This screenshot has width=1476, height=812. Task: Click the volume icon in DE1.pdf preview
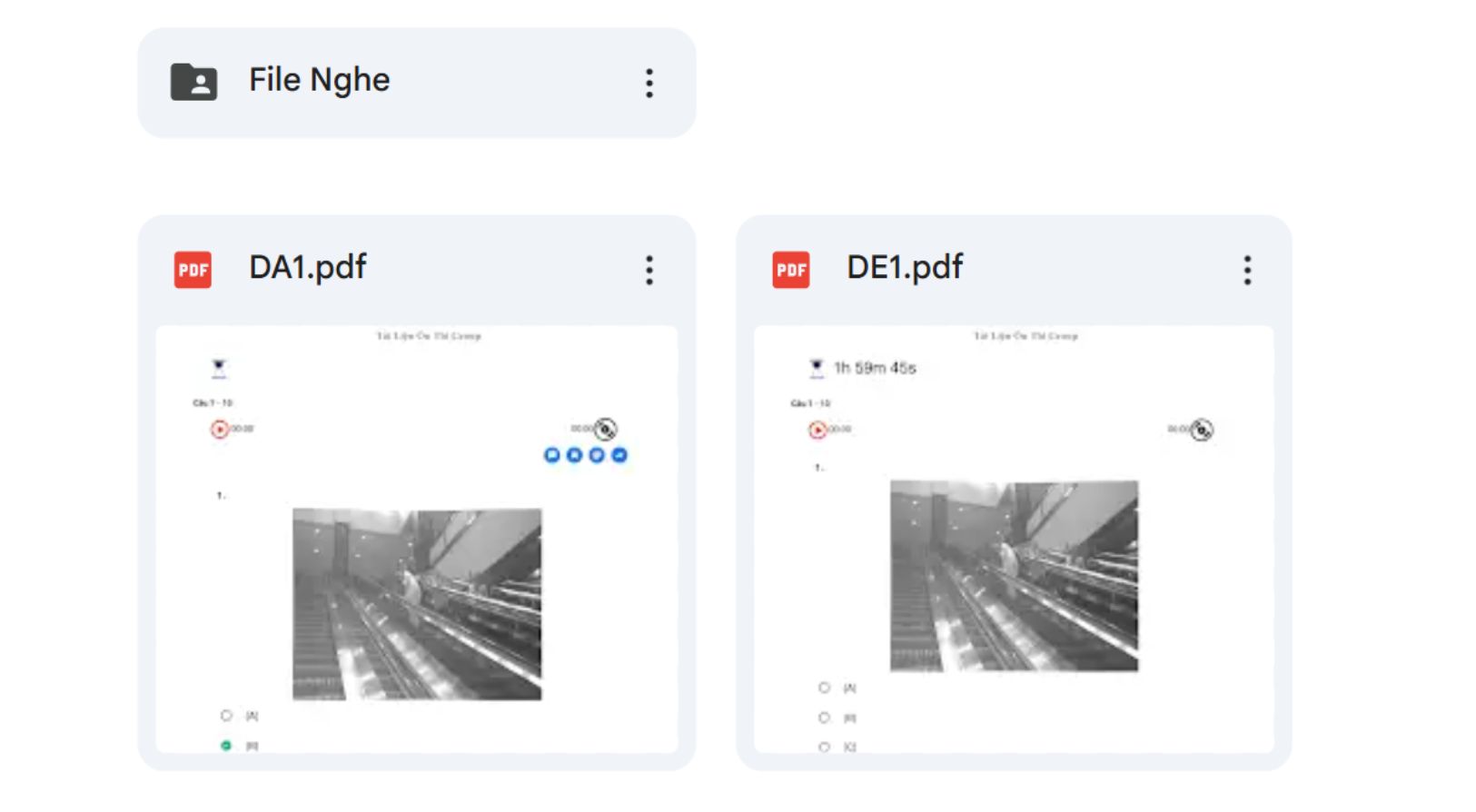tap(1203, 430)
